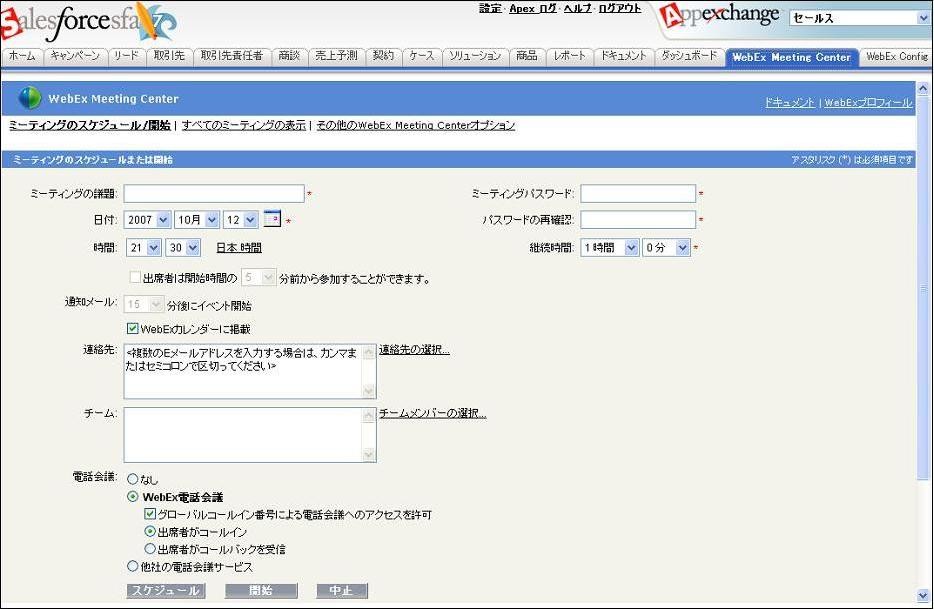The width and height of the screenshot is (934, 609).
Task: Open the Apex ログ link
Action: (533, 8)
